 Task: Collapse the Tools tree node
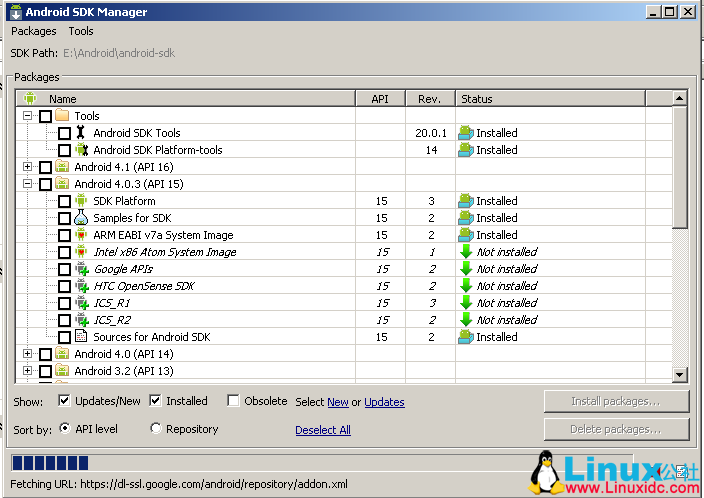tap(27, 116)
